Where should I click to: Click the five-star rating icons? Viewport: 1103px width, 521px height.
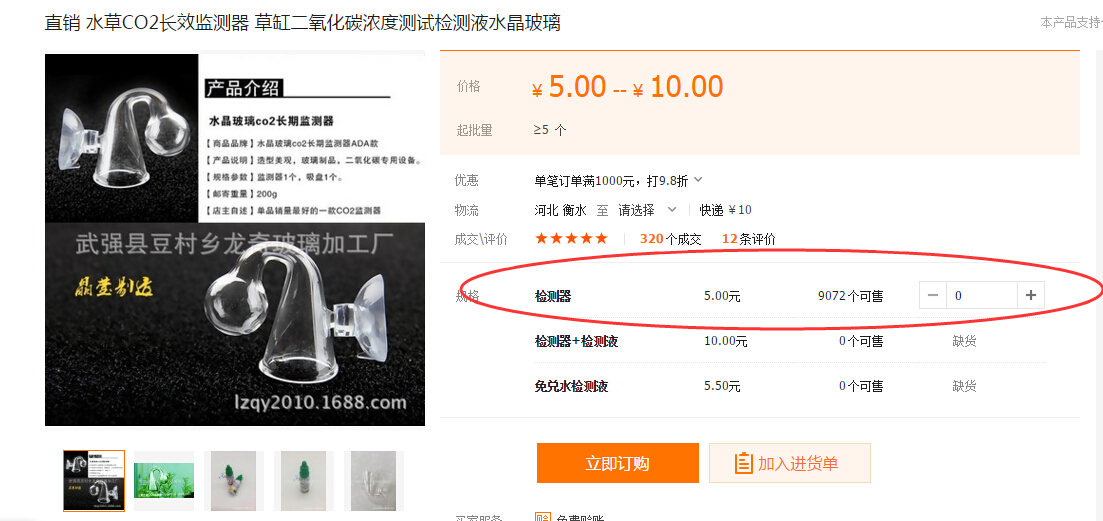(570, 238)
